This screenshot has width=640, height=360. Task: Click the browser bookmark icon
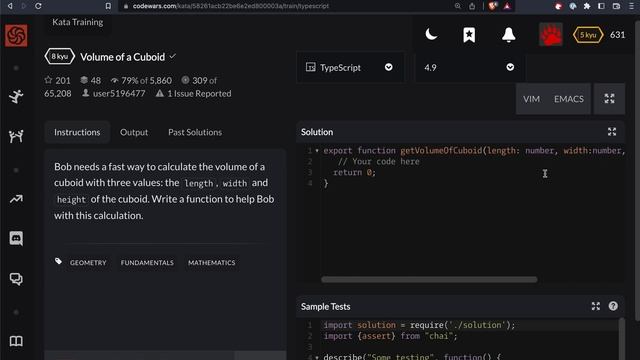(108, 6)
